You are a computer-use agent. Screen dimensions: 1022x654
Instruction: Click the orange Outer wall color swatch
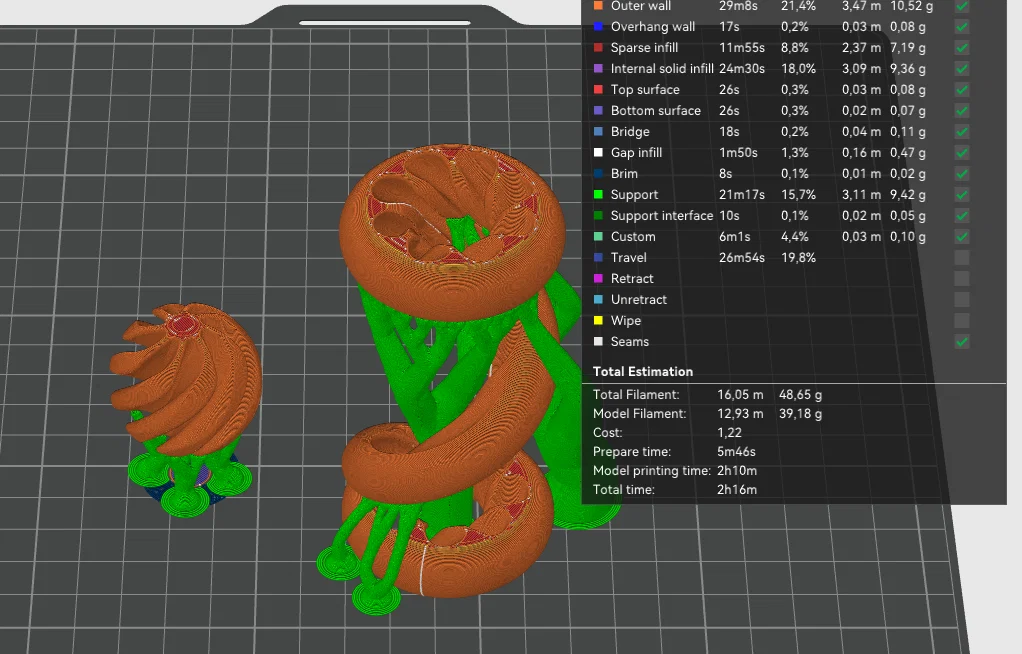coord(598,6)
